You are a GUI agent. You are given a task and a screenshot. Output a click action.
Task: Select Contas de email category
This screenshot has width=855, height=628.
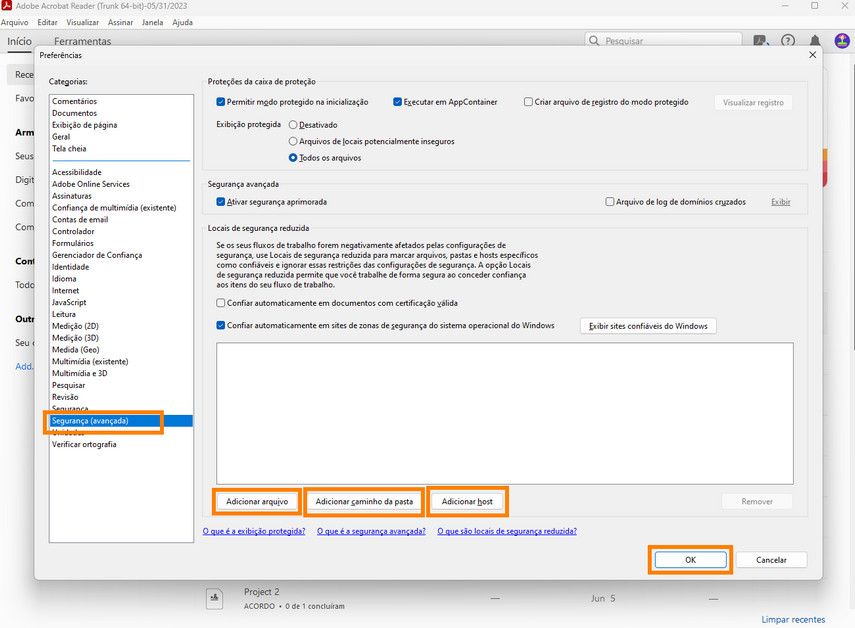coord(80,220)
